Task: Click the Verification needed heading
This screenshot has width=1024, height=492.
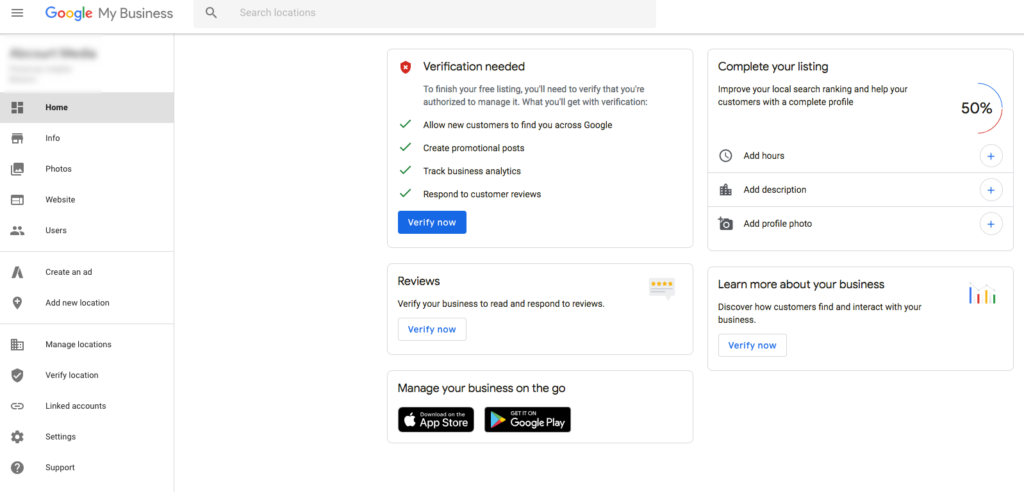Action: [x=473, y=67]
